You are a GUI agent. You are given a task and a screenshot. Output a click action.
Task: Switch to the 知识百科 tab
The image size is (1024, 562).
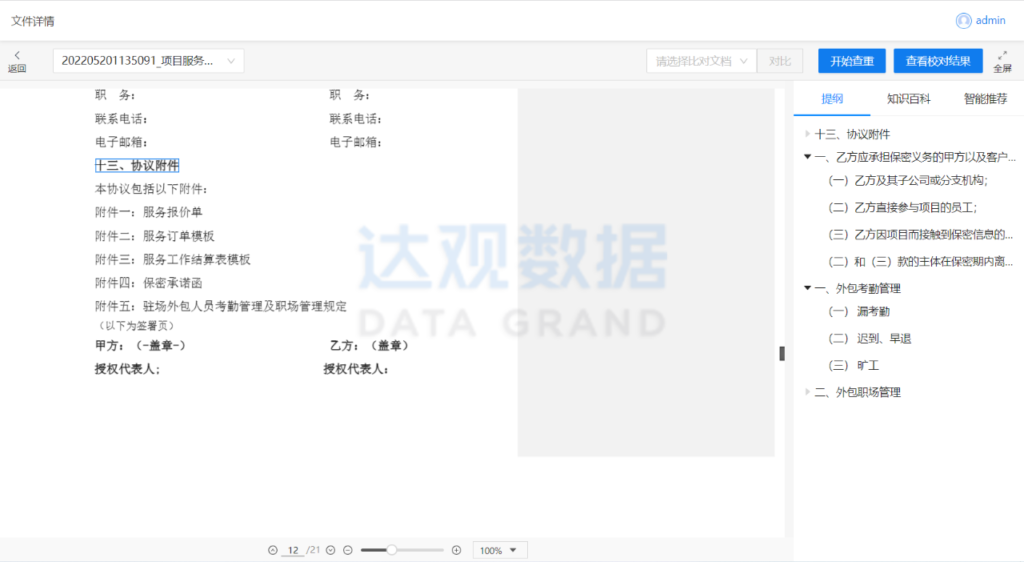click(908, 99)
